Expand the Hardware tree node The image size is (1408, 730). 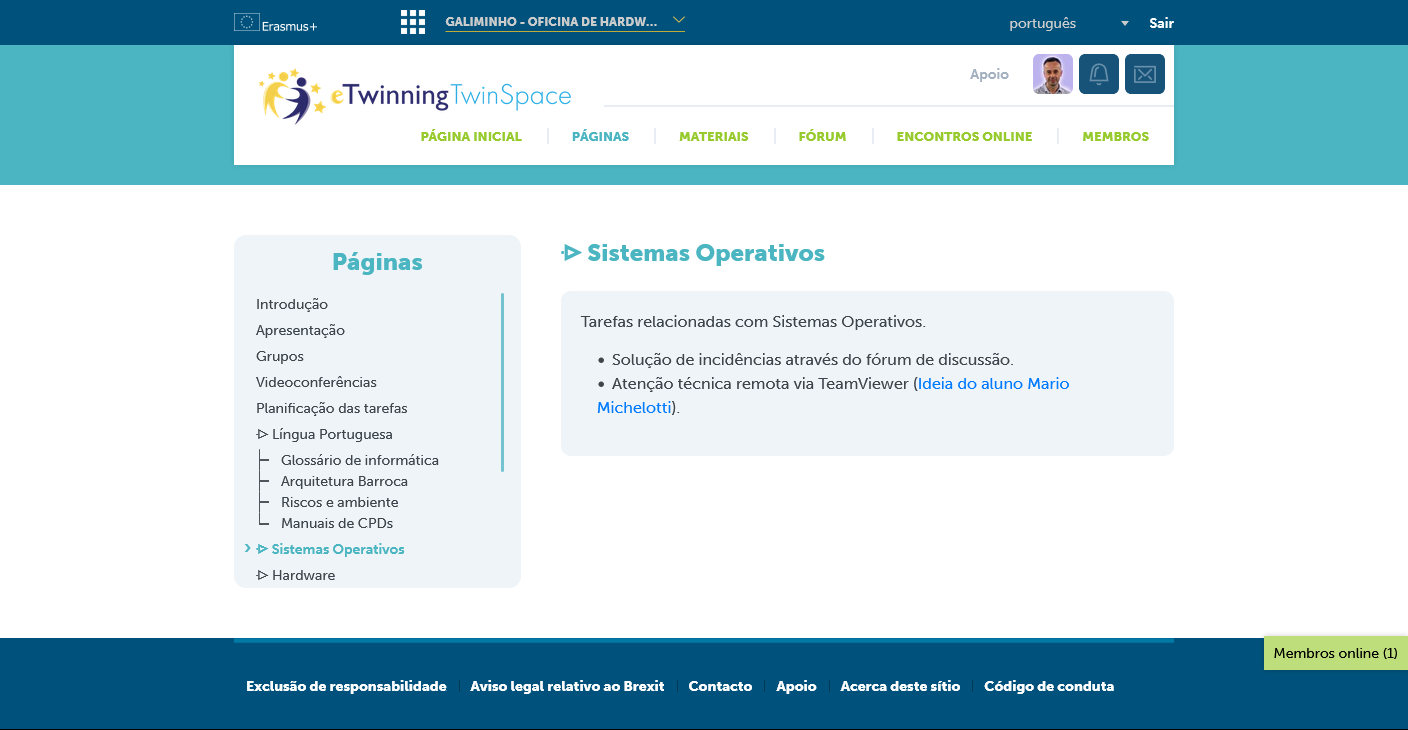[262, 575]
